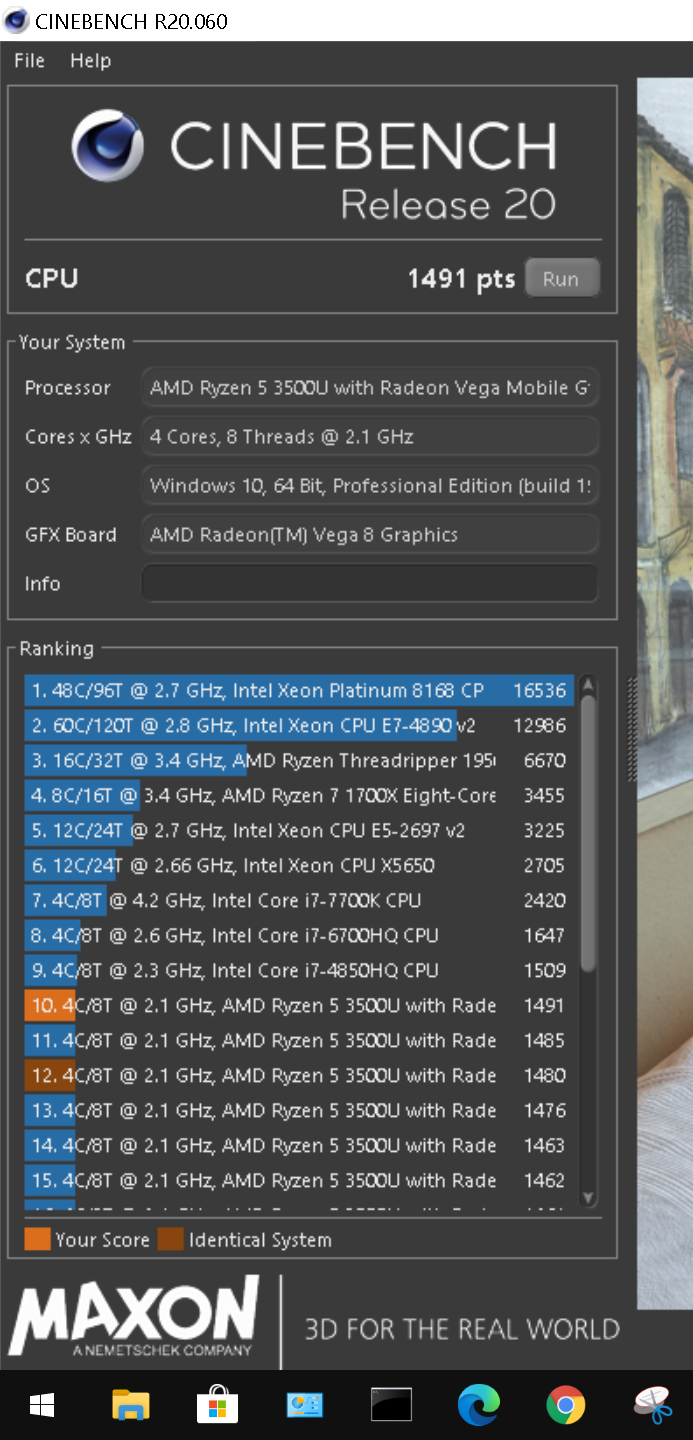Click the Your Score orange legend swatch
This screenshot has width=693, height=1440.
(x=37, y=1240)
